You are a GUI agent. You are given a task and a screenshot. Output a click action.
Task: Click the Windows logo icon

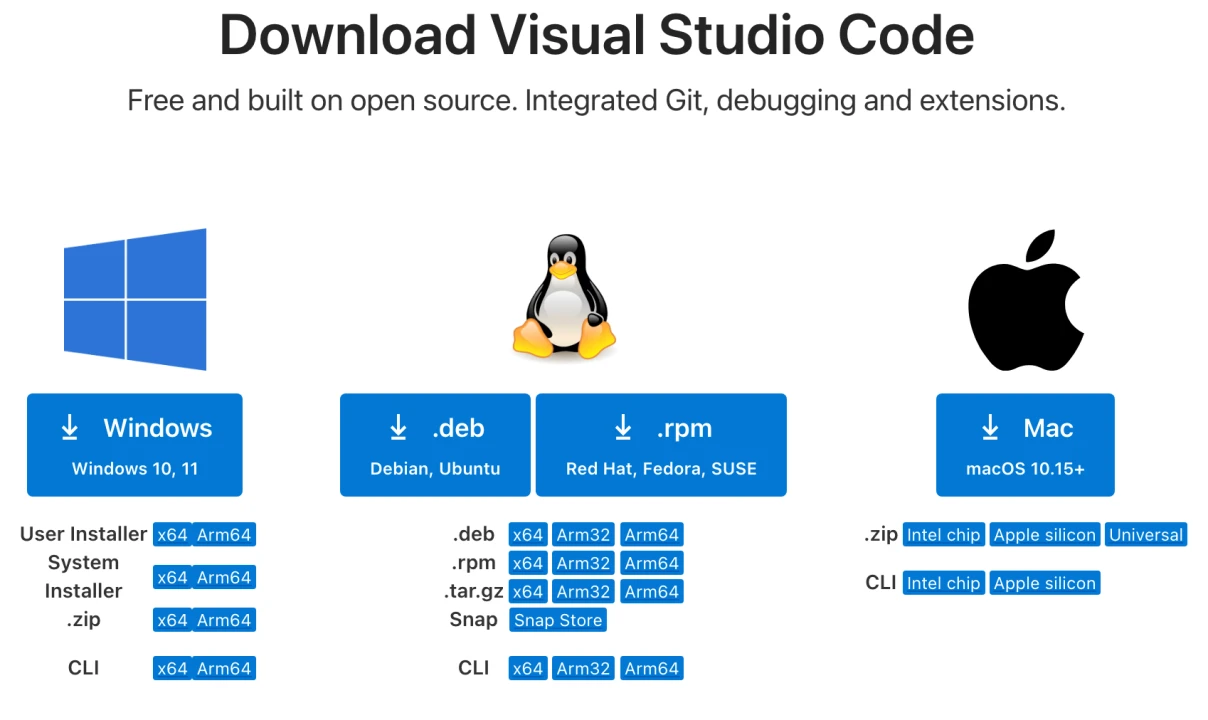(x=135, y=300)
